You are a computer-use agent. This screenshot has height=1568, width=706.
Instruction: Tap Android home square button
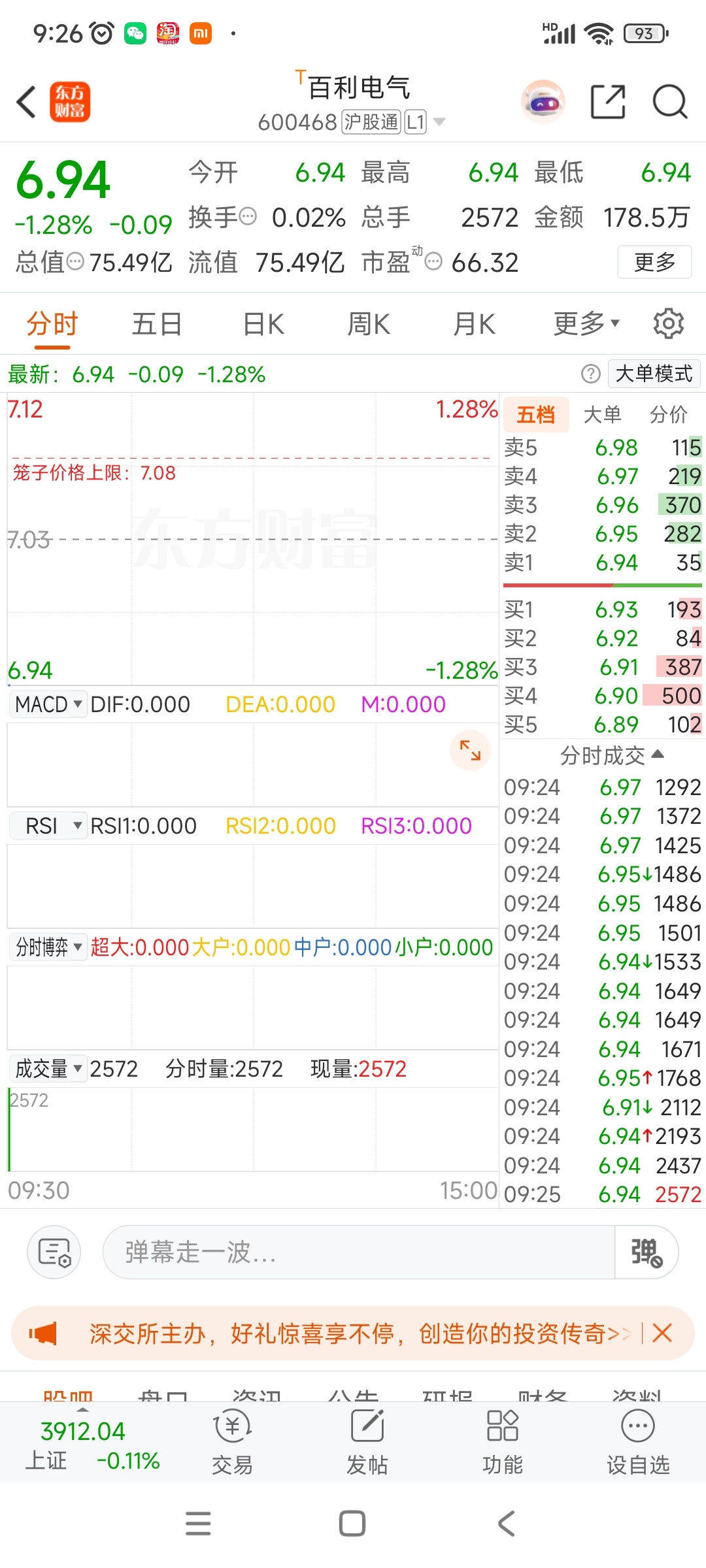click(x=352, y=1524)
